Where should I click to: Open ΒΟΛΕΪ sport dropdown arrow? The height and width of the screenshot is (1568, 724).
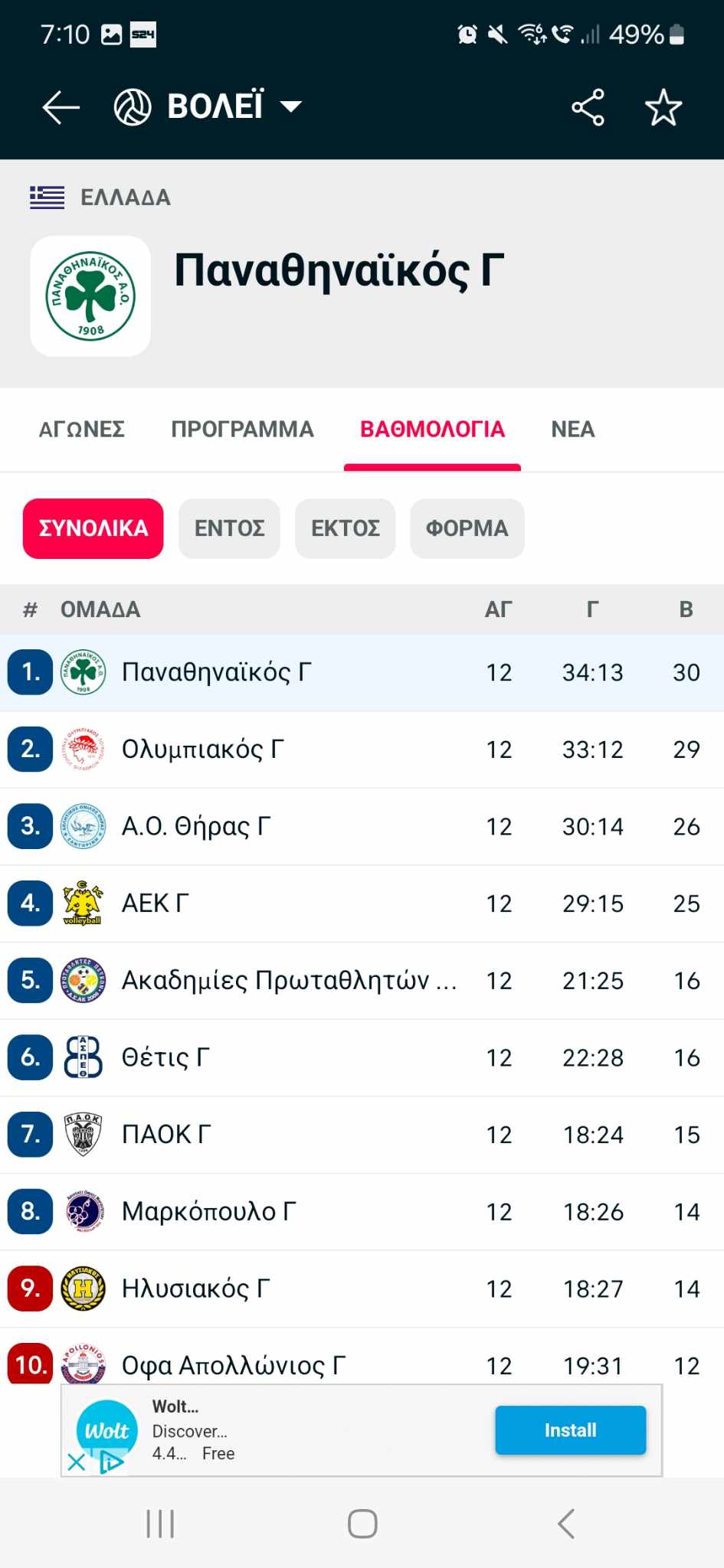click(x=291, y=106)
